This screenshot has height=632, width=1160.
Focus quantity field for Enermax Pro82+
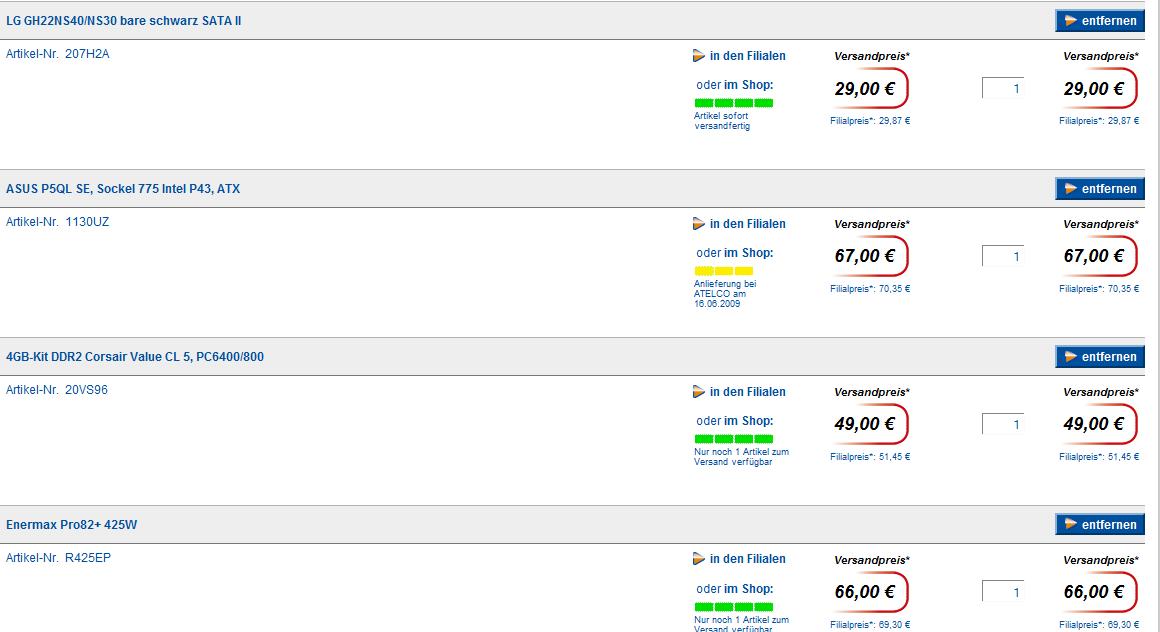point(1003,592)
